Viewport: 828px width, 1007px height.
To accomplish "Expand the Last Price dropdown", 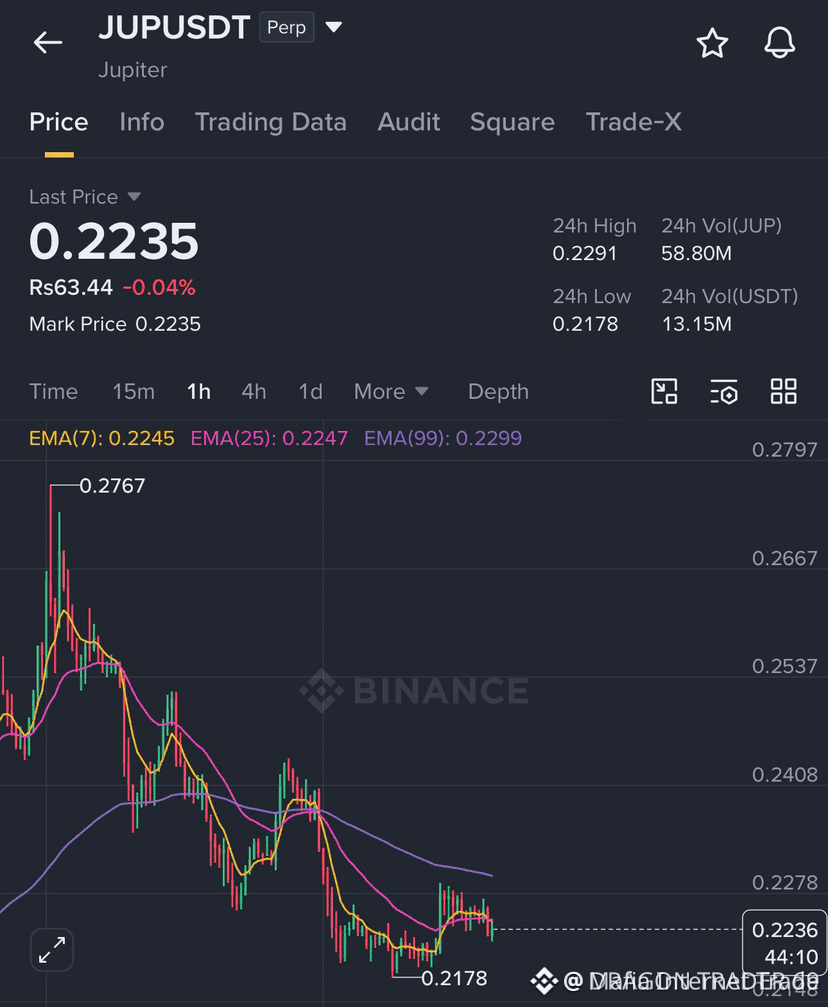I will (x=134, y=197).
